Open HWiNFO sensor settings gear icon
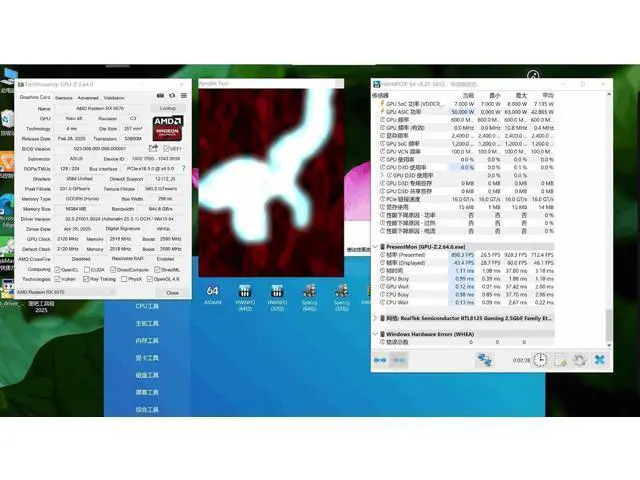This screenshot has width=640, height=480. click(x=580, y=360)
